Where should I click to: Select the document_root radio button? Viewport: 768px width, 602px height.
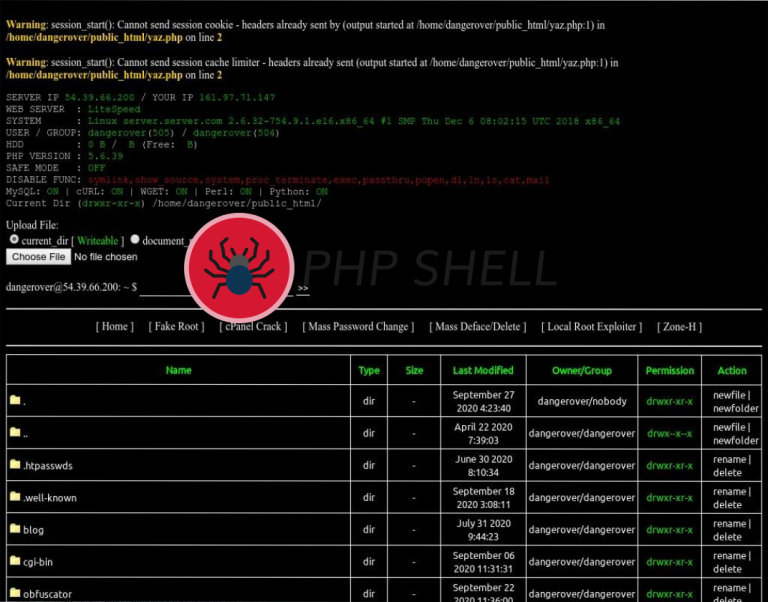pyautogui.click(x=135, y=240)
